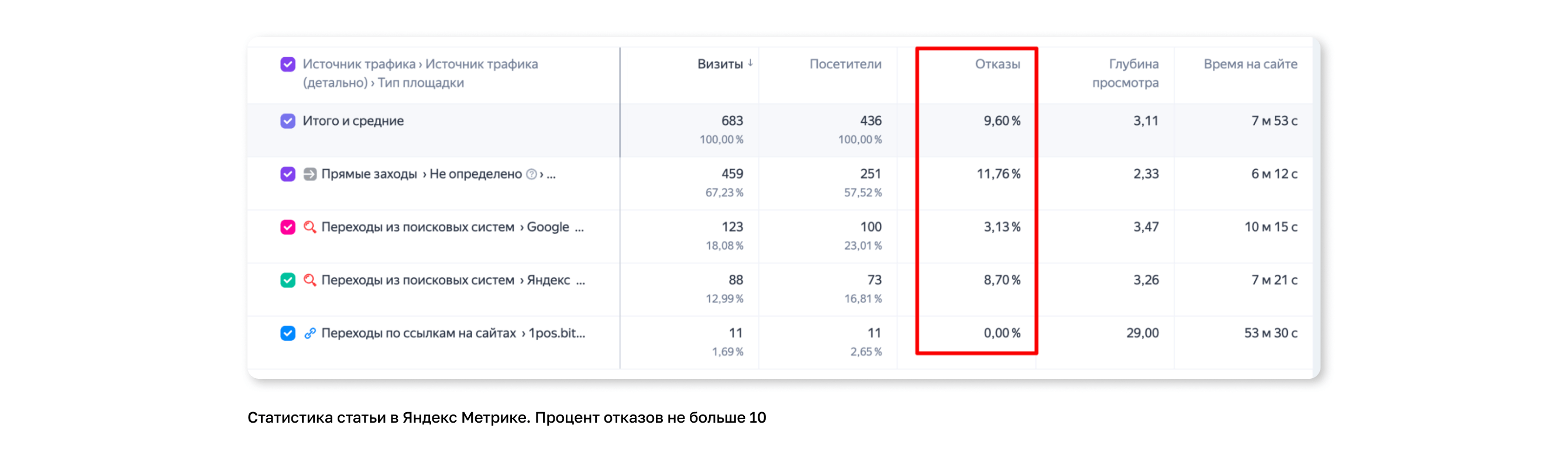Viewport: 1568px width, 463px height.
Task: Click the magnifier icon in Google row
Action: point(310,227)
